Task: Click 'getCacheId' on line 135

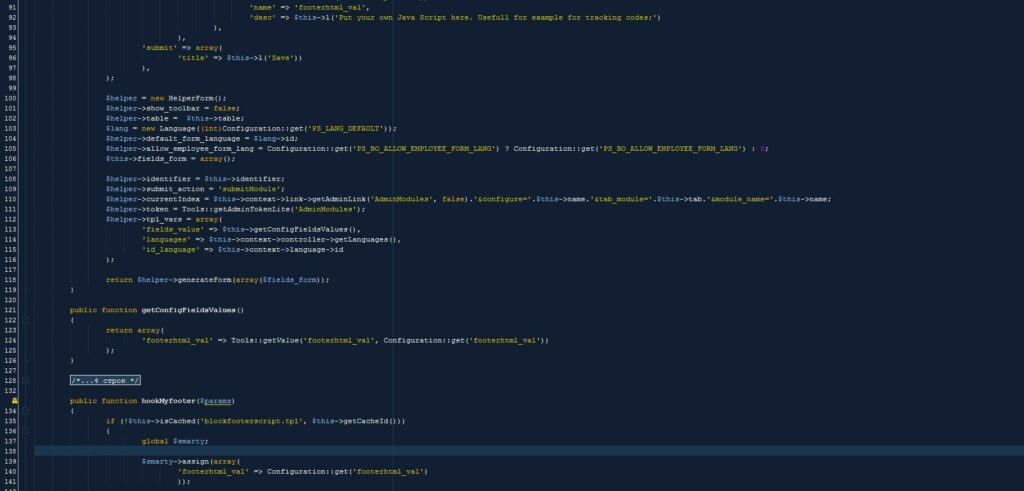Action: point(364,421)
